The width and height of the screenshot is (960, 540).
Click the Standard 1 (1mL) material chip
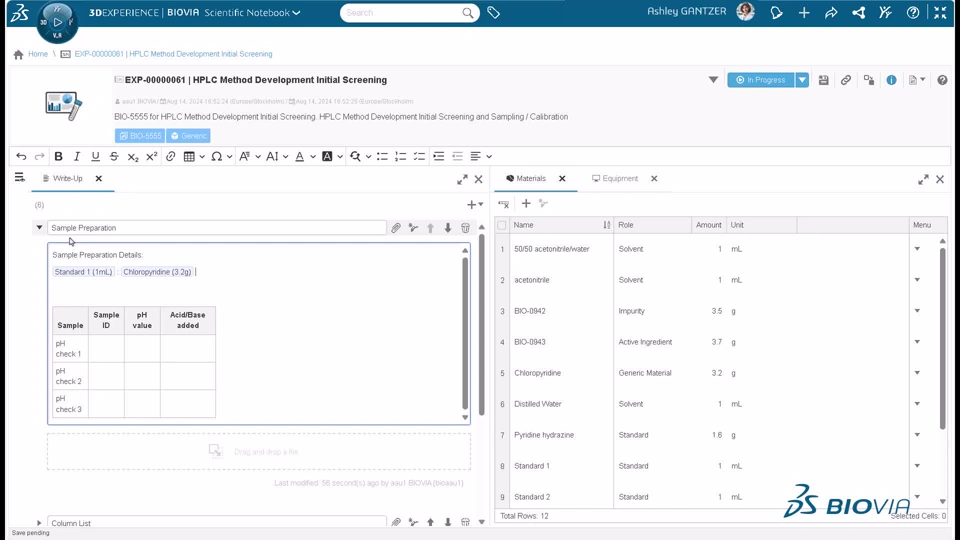(83, 272)
